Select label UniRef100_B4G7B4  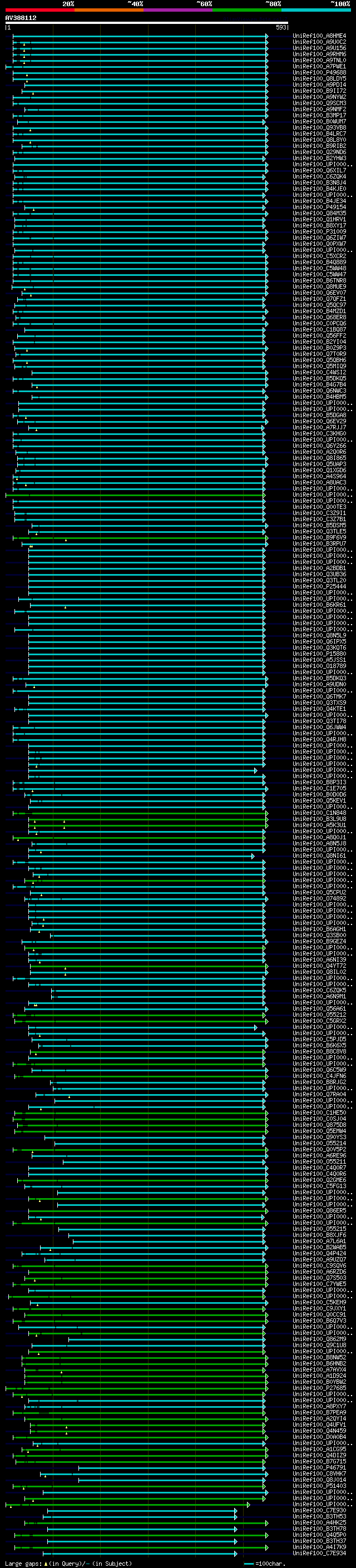pyautogui.click(x=319, y=384)
